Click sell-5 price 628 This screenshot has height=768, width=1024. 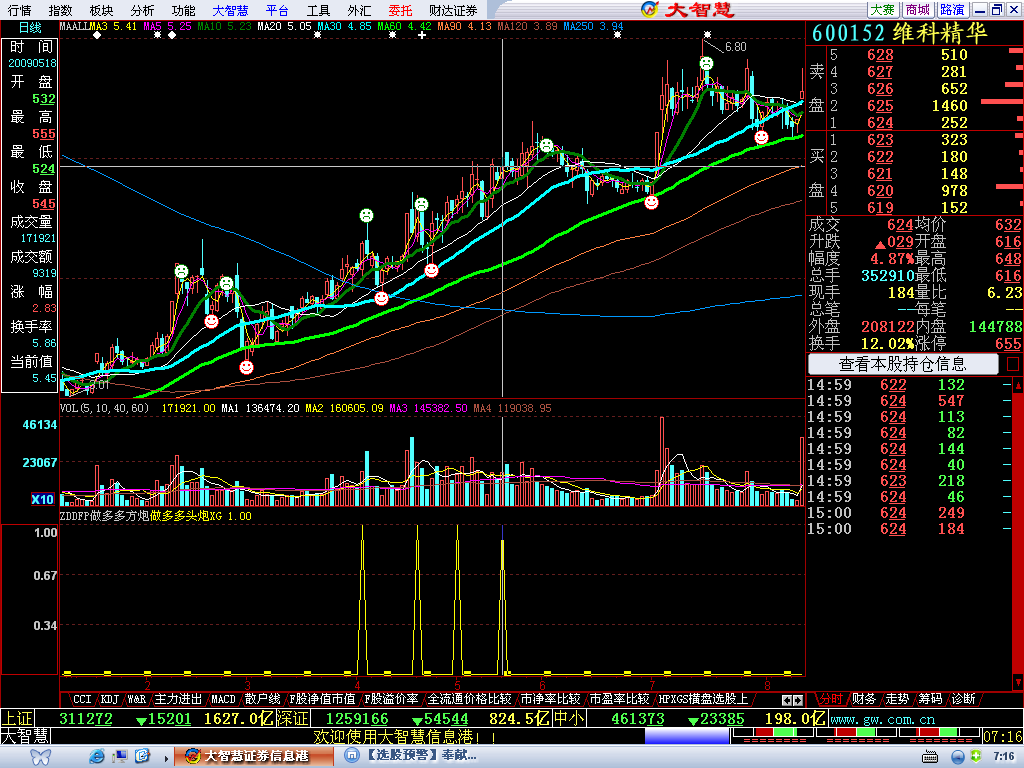pyautogui.click(x=880, y=55)
